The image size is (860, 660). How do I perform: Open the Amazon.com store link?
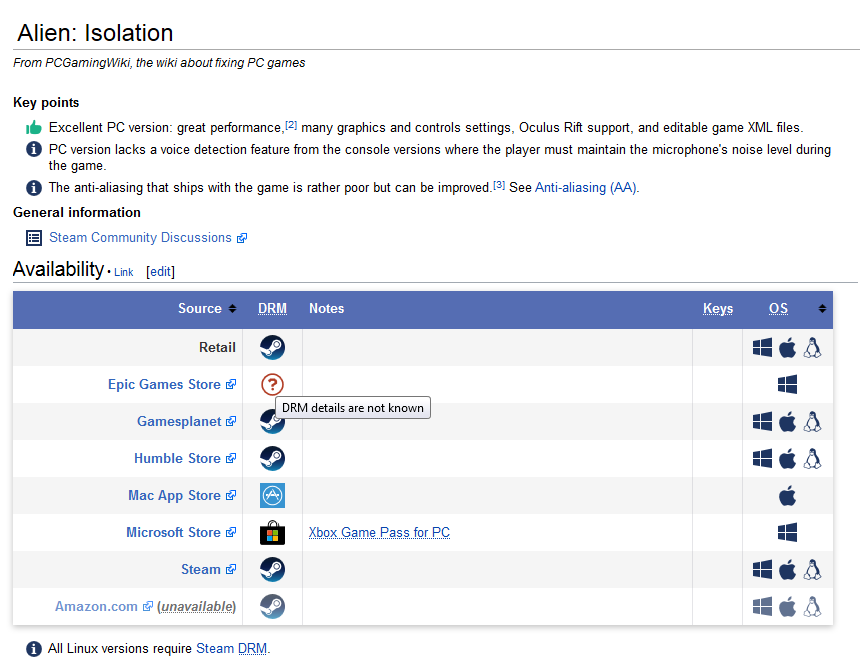click(104, 607)
